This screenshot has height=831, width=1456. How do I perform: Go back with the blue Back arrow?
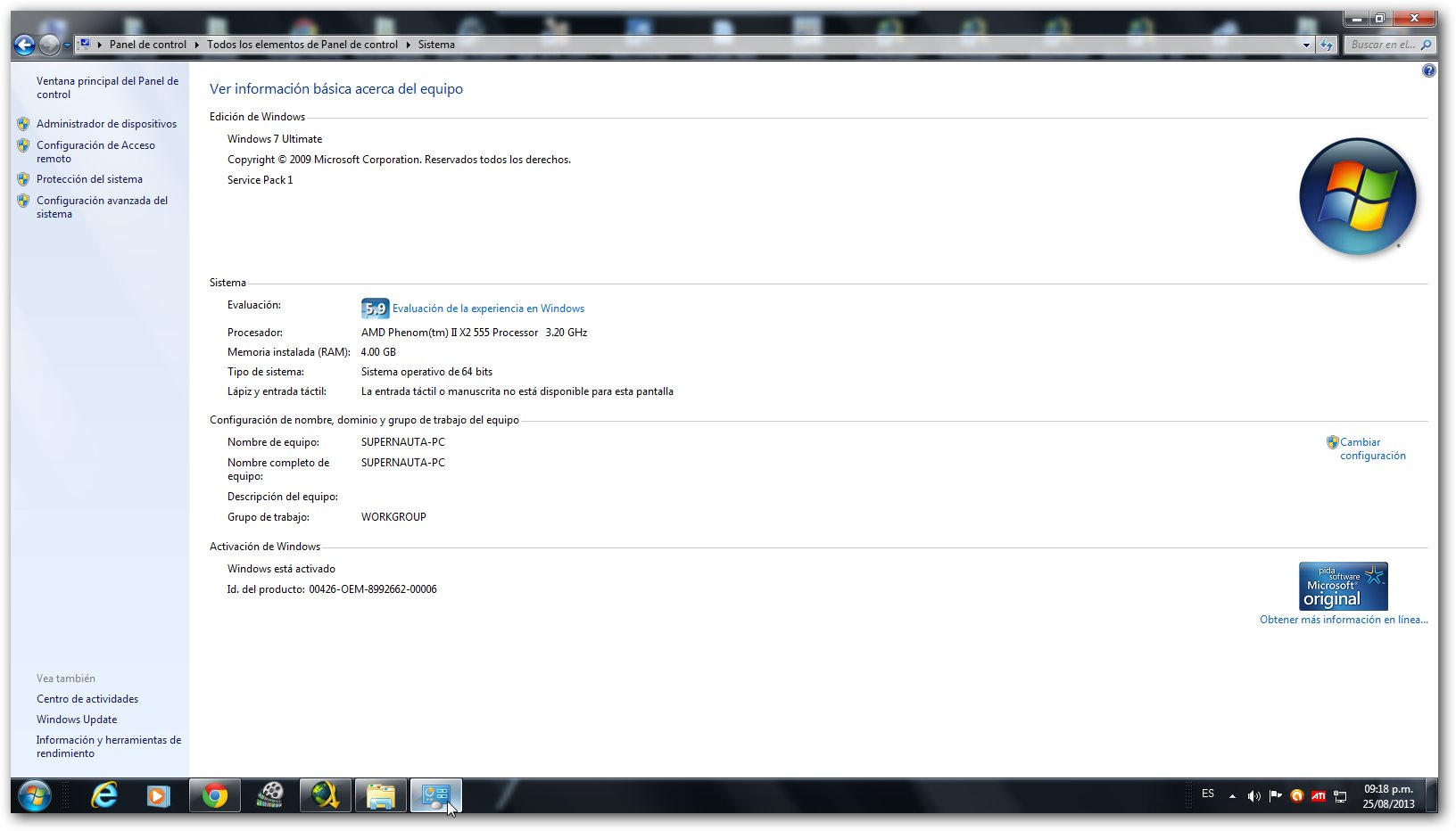(x=24, y=45)
